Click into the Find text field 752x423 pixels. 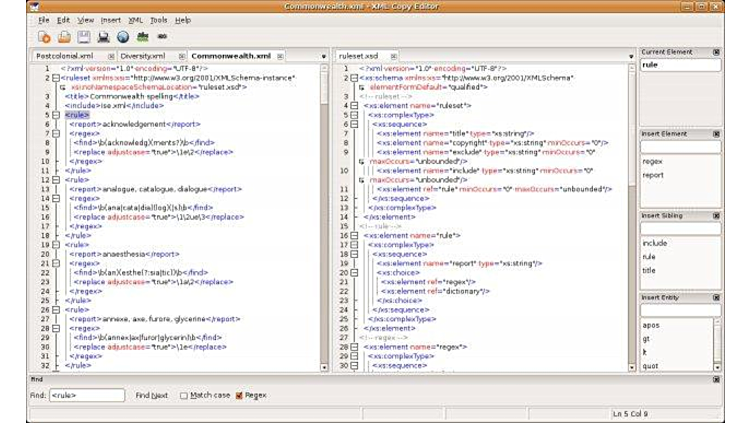pyautogui.click(x=86, y=396)
